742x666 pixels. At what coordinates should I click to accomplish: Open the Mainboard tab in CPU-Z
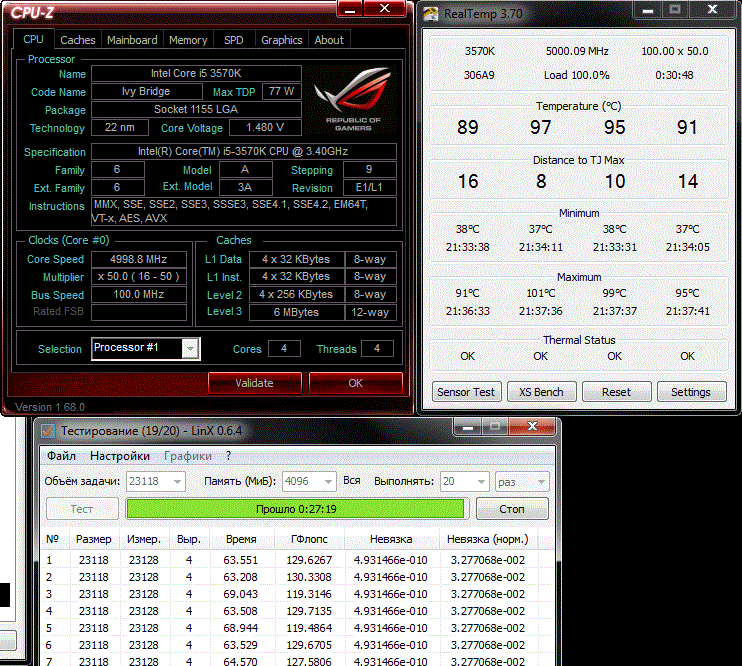pyautogui.click(x=132, y=40)
